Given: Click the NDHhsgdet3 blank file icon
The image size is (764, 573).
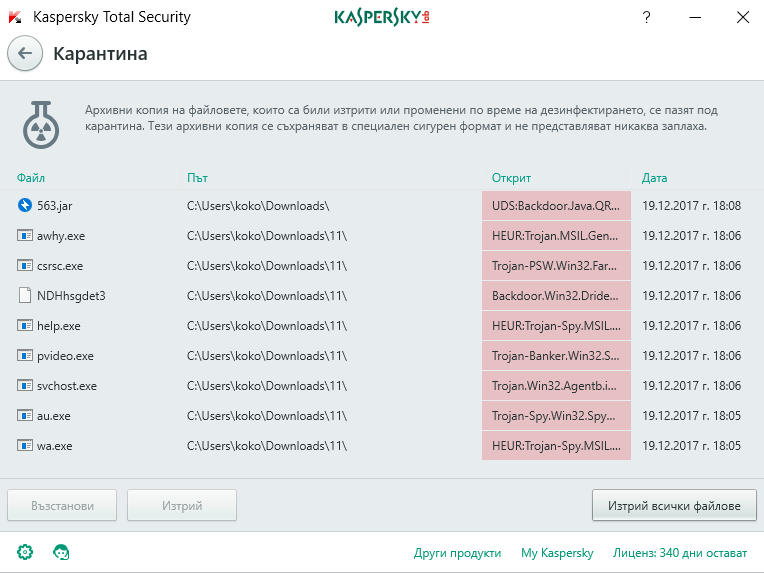Looking at the screenshot, I should tap(24, 295).
